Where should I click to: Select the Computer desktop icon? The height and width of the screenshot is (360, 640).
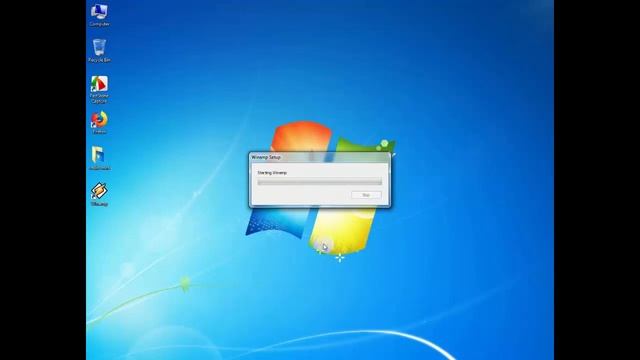pos(99,15)
